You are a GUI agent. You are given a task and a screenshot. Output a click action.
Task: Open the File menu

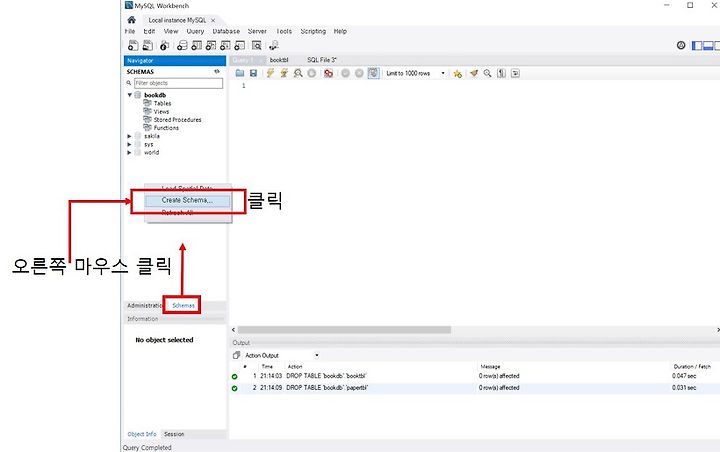(130, 31)
